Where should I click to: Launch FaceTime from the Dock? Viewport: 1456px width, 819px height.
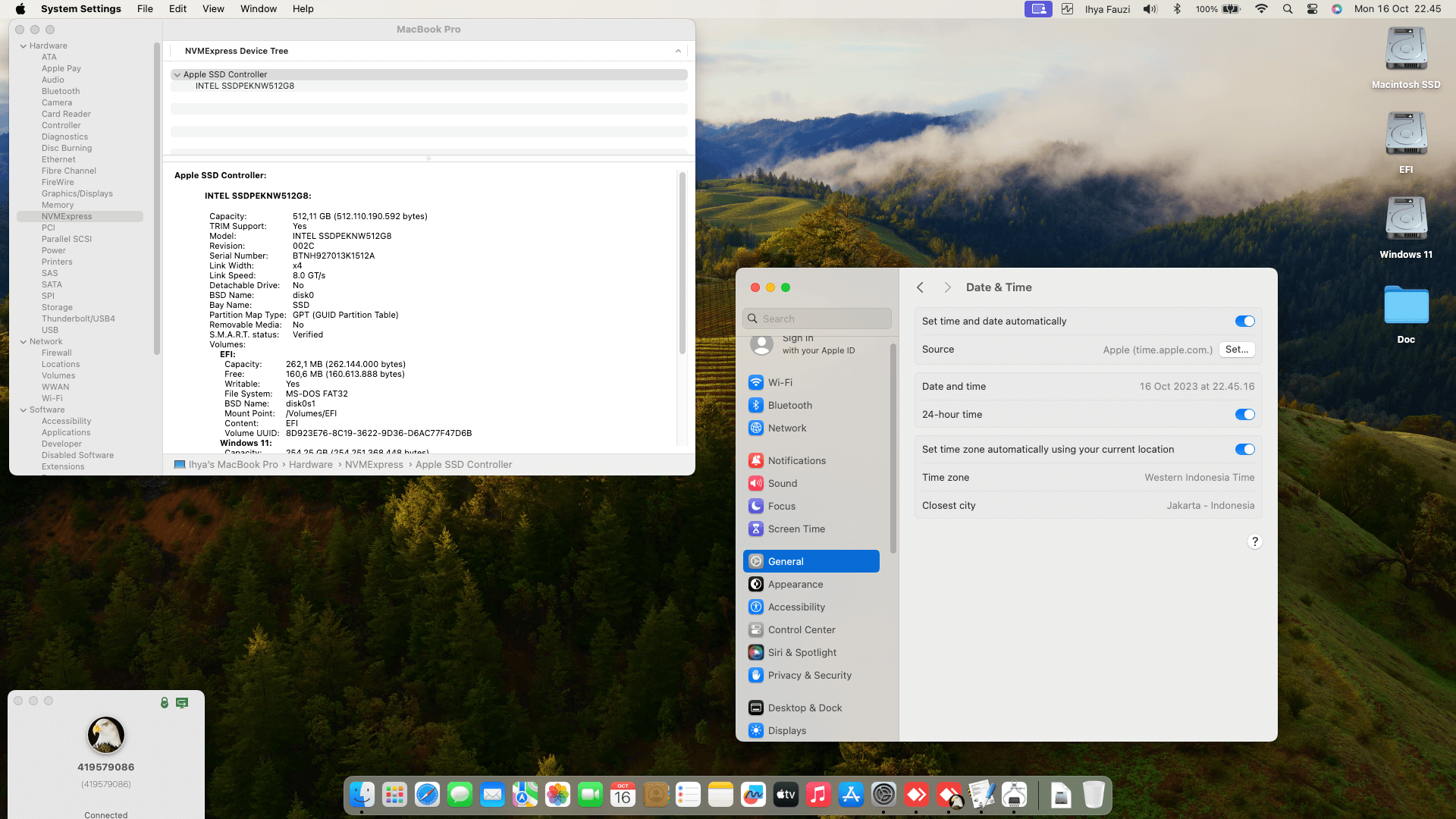pos(590,795)
